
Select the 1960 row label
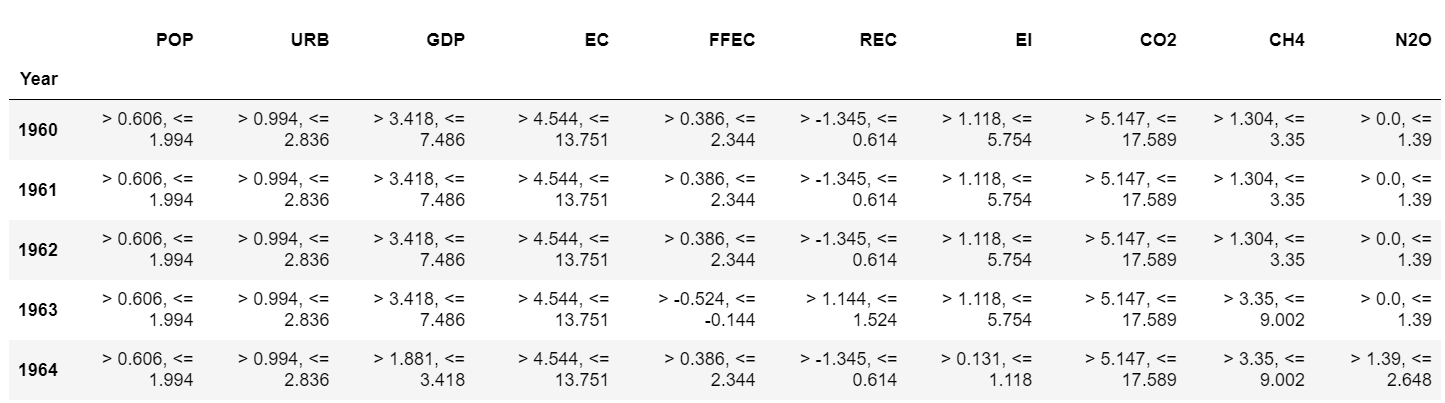tap(38, 130)
